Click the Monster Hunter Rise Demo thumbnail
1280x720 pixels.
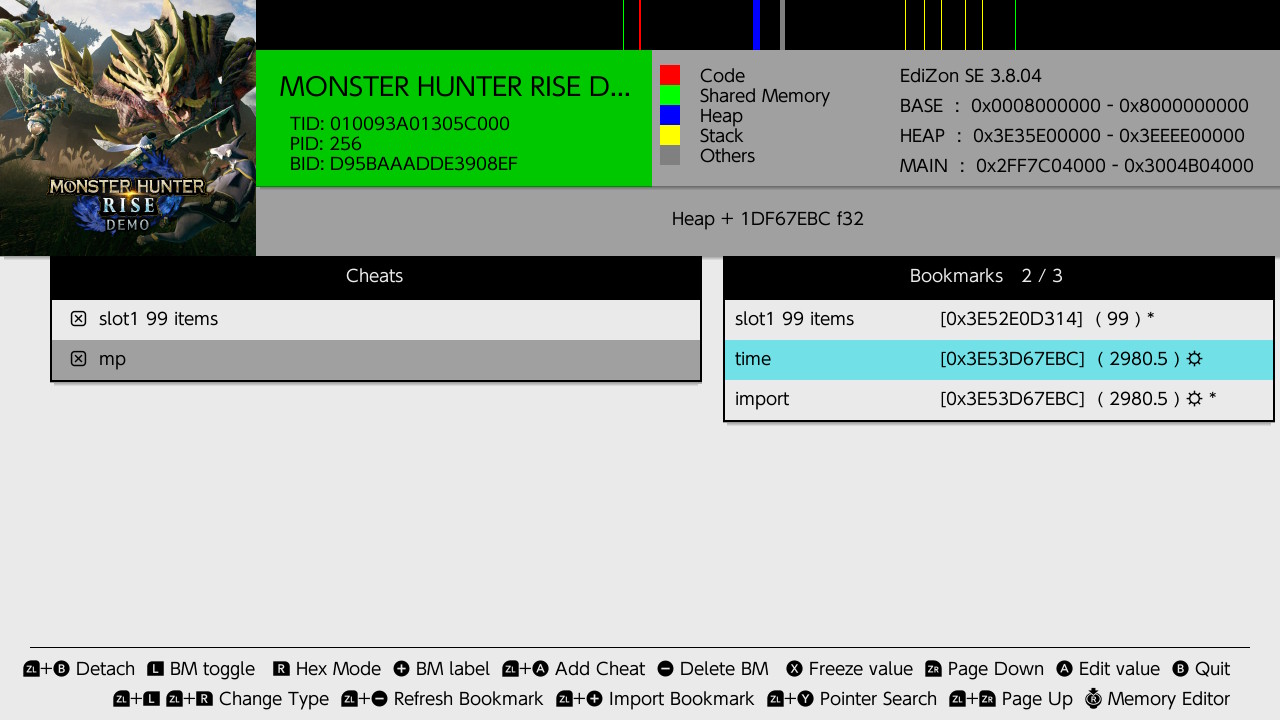(x=128, y=128)
